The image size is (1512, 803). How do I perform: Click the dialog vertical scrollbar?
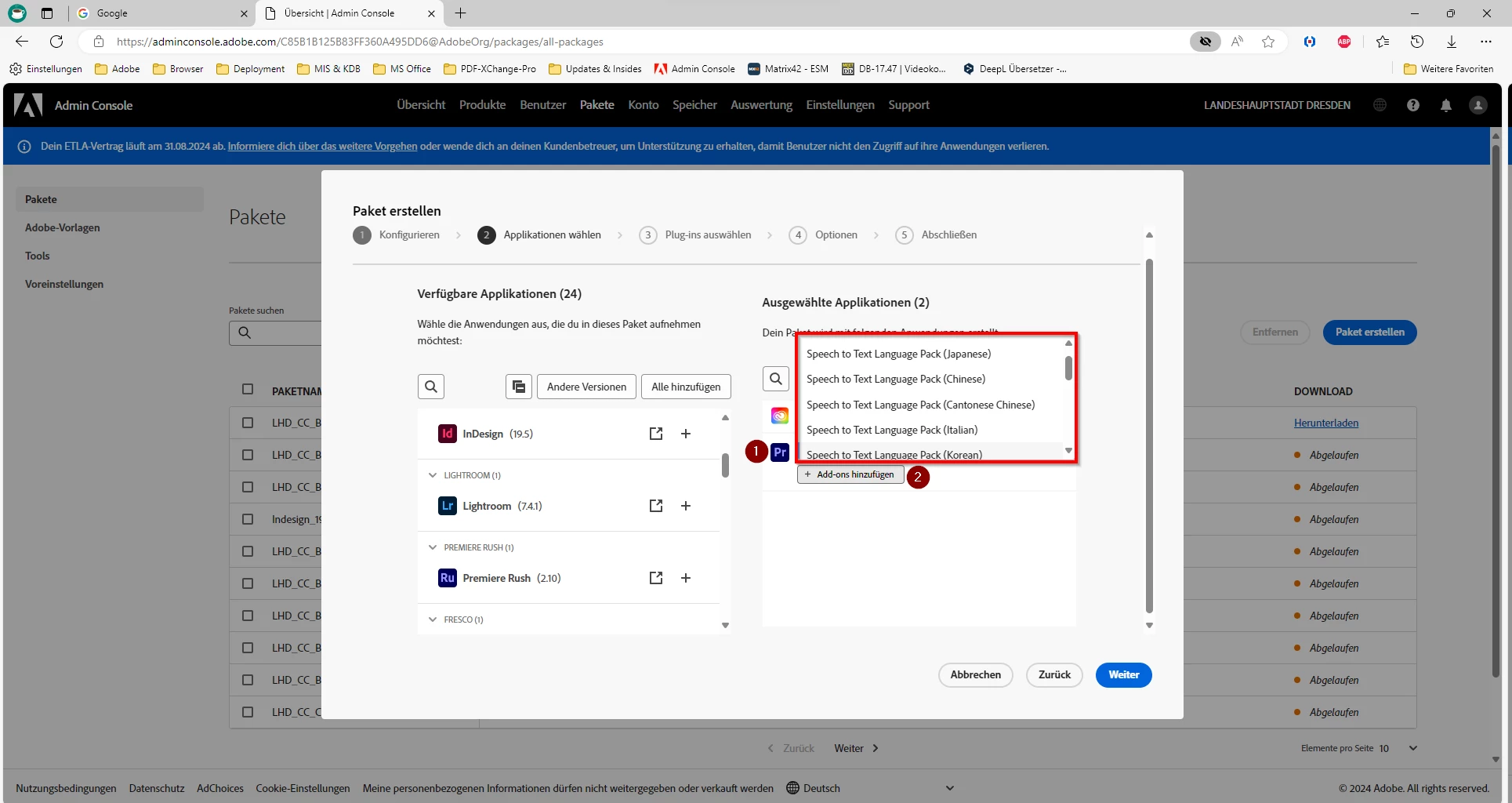click(1149, 436)
